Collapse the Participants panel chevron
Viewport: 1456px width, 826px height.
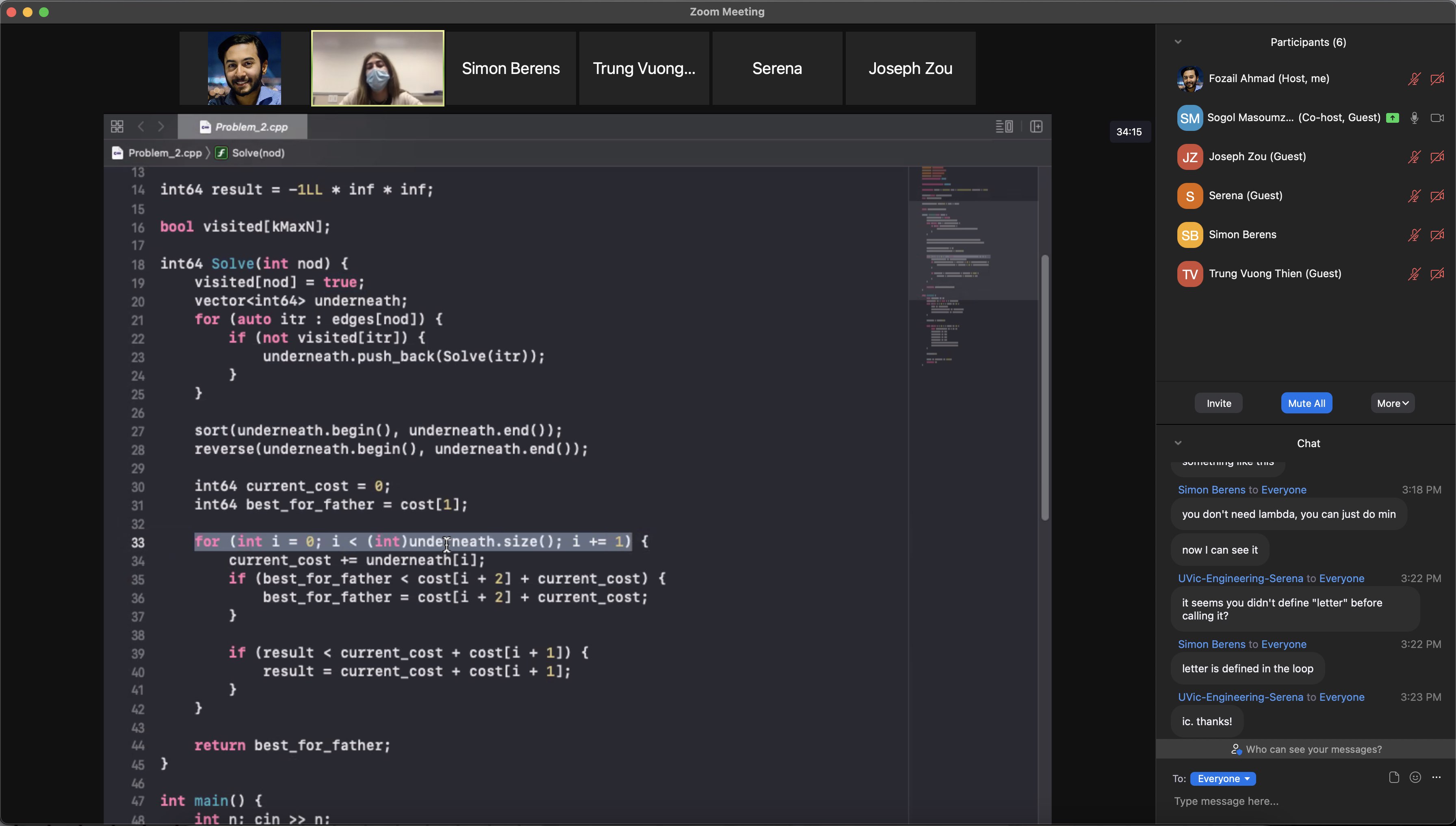[1178, 42]
